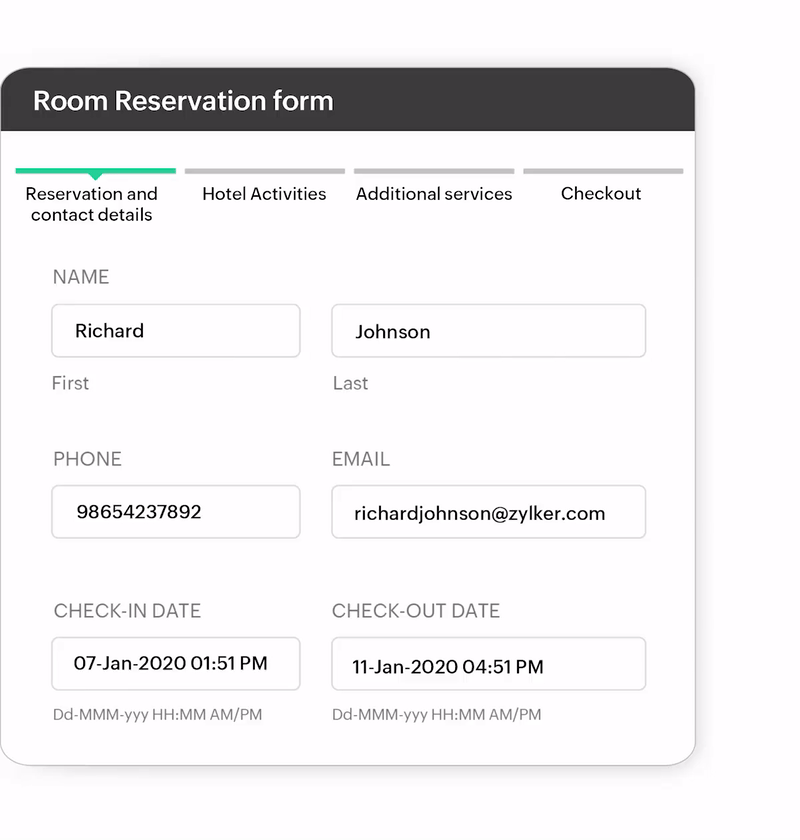Focus the Last name field containing Johnson
This screenshot has height=840, width=800.
[488, 331]
